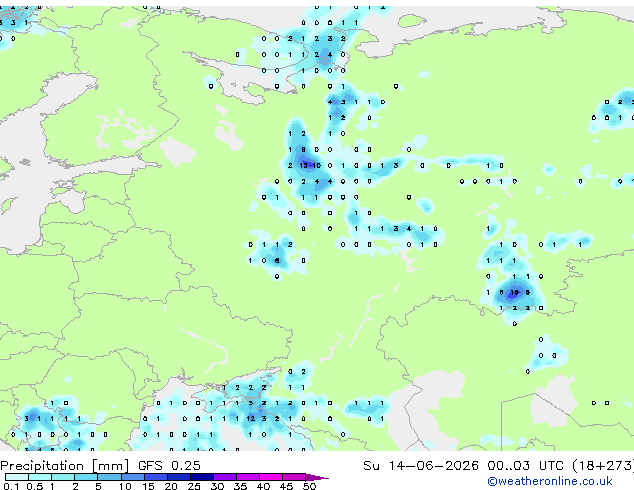Click the "Precipitation [mm]" legend title
This screenshot has height=490, width=634.
[x=65, y=466]
